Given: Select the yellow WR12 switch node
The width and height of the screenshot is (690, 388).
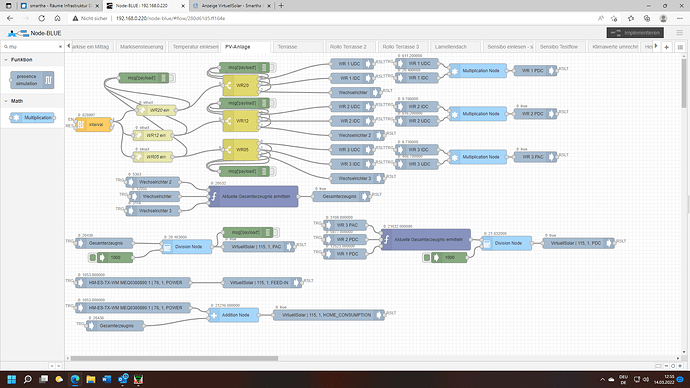Looking at the screenshot, I should tap(241, 121).
